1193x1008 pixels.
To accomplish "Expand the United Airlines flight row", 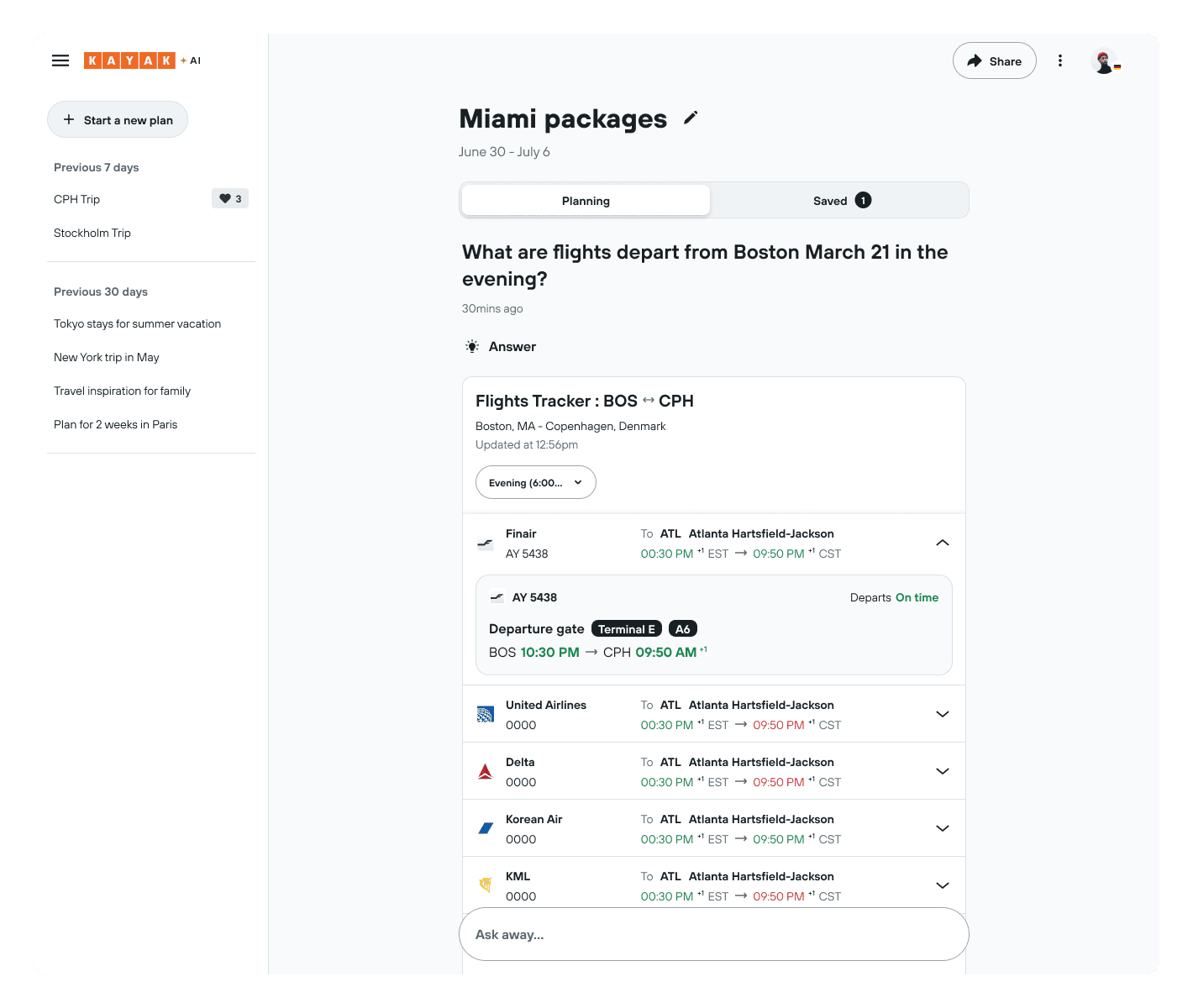I will click(x=943, y=714).
